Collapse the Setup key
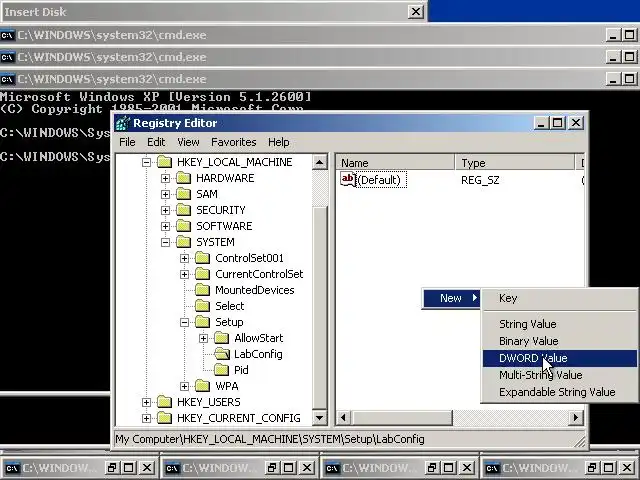Viewport: 640px width, 480px height. coord(184,322)
